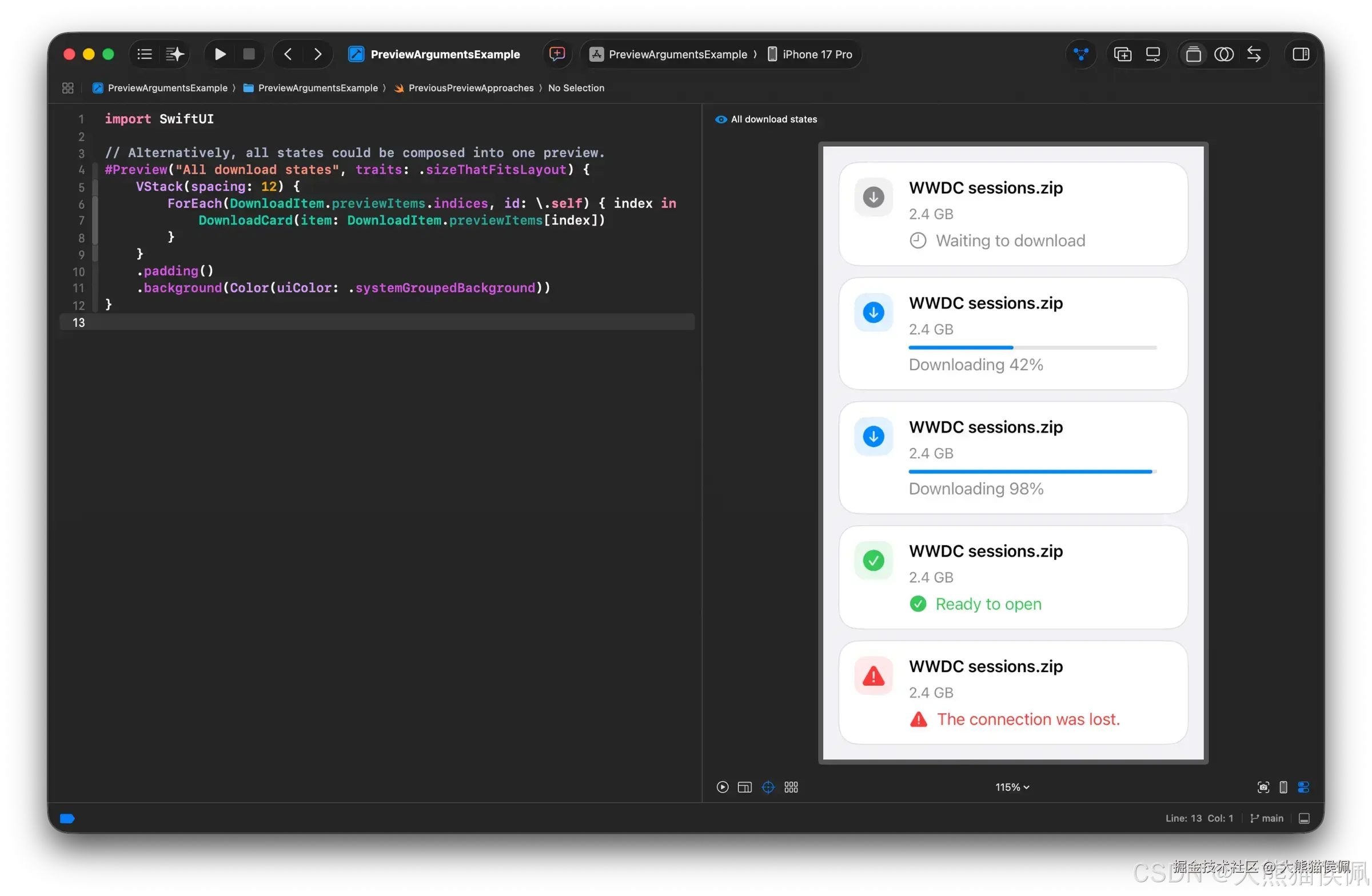The width and height of the screenshot is (1372, 896).
Task: Click the Downloading 42% label
Action: (975, 365)
